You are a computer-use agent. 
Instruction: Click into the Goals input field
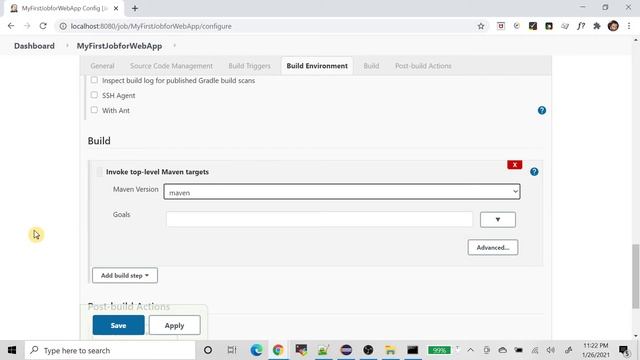pos(320,219)
